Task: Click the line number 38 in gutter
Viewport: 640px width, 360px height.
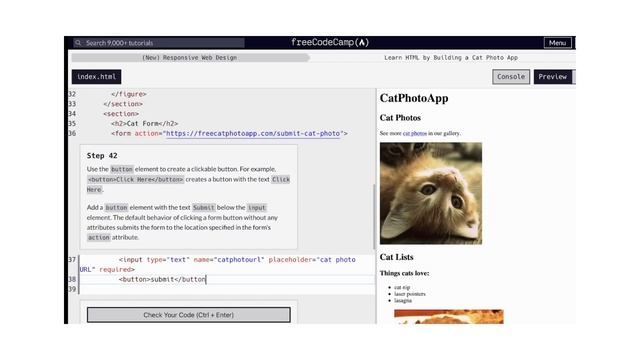Action: tap(72, 280)
